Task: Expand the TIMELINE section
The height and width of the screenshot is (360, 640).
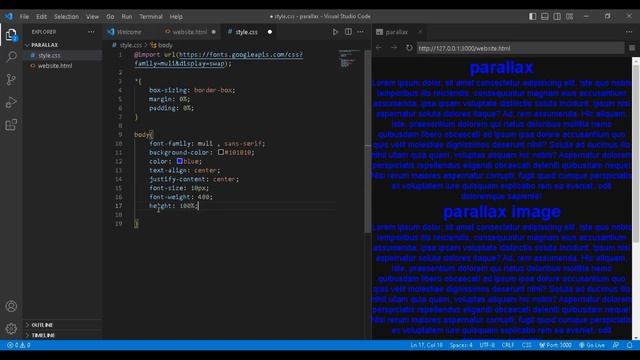Action: coord(43,335)
